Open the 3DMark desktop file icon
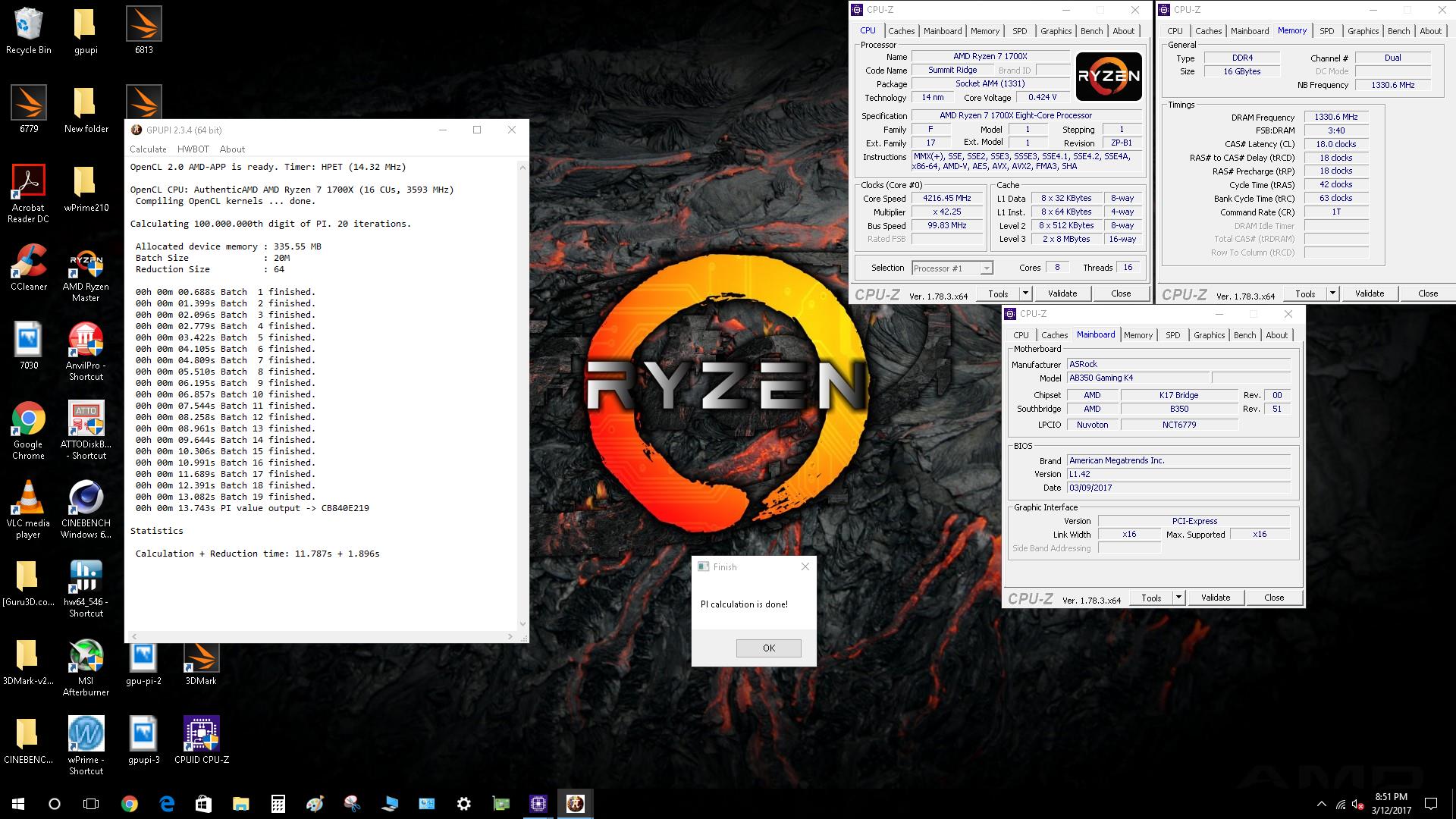This screenshot has width=1456, height=819. (201, 662)
